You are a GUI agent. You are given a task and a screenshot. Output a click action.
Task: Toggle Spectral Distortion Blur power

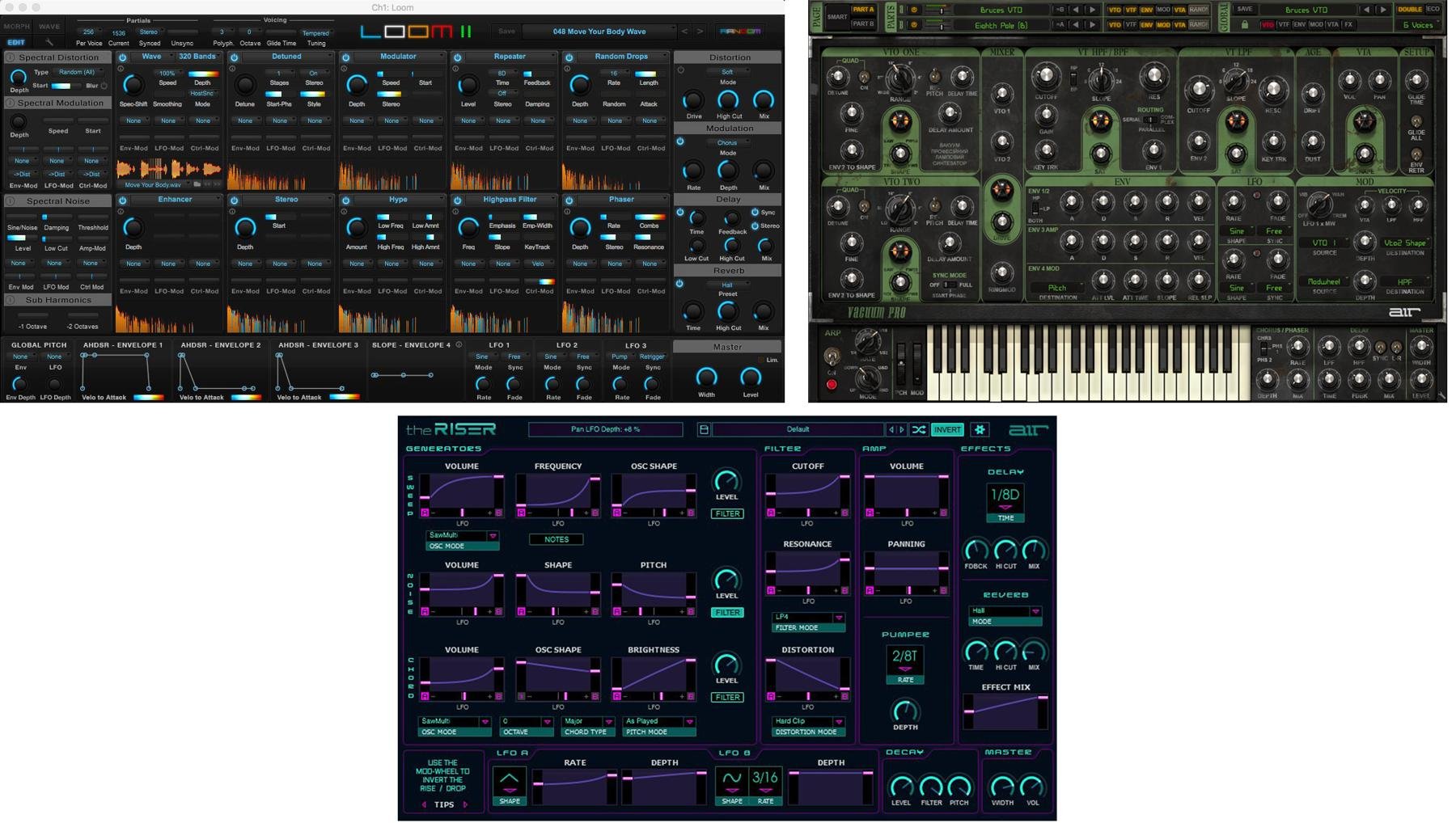pos(104,85)
